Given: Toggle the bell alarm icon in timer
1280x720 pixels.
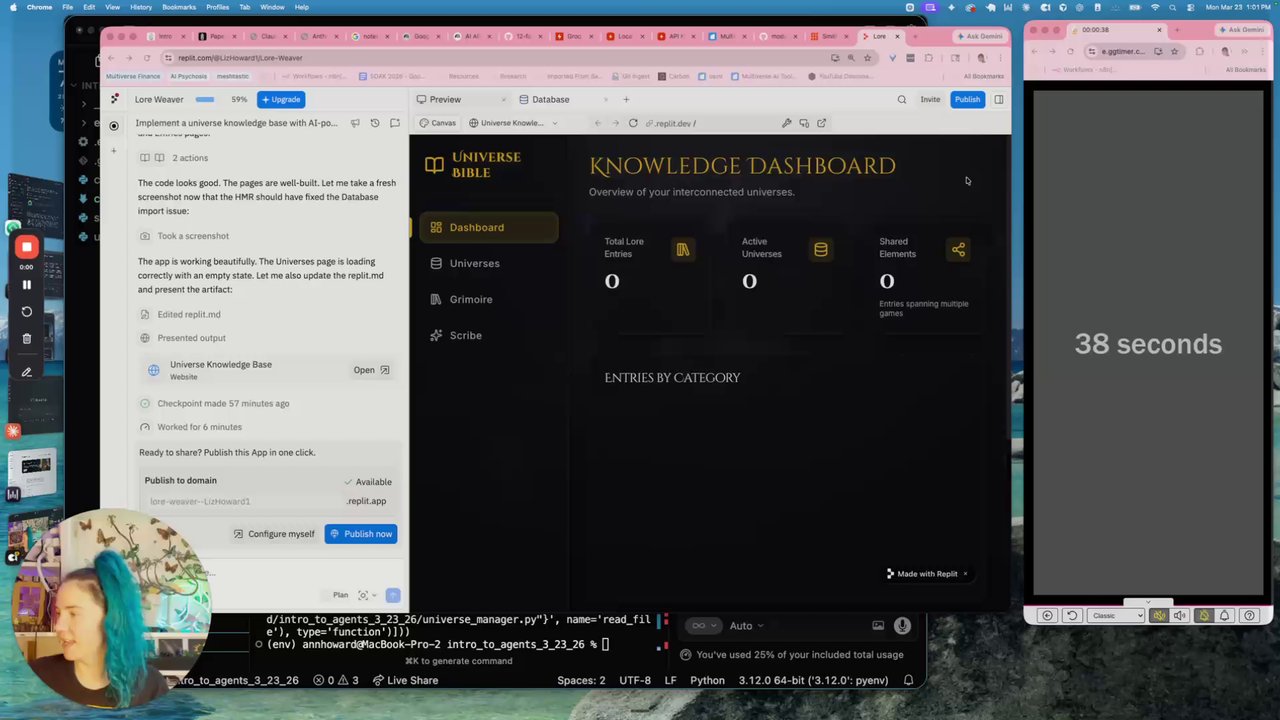Looking at the screenshot, I should click(x=1224, y=616).
